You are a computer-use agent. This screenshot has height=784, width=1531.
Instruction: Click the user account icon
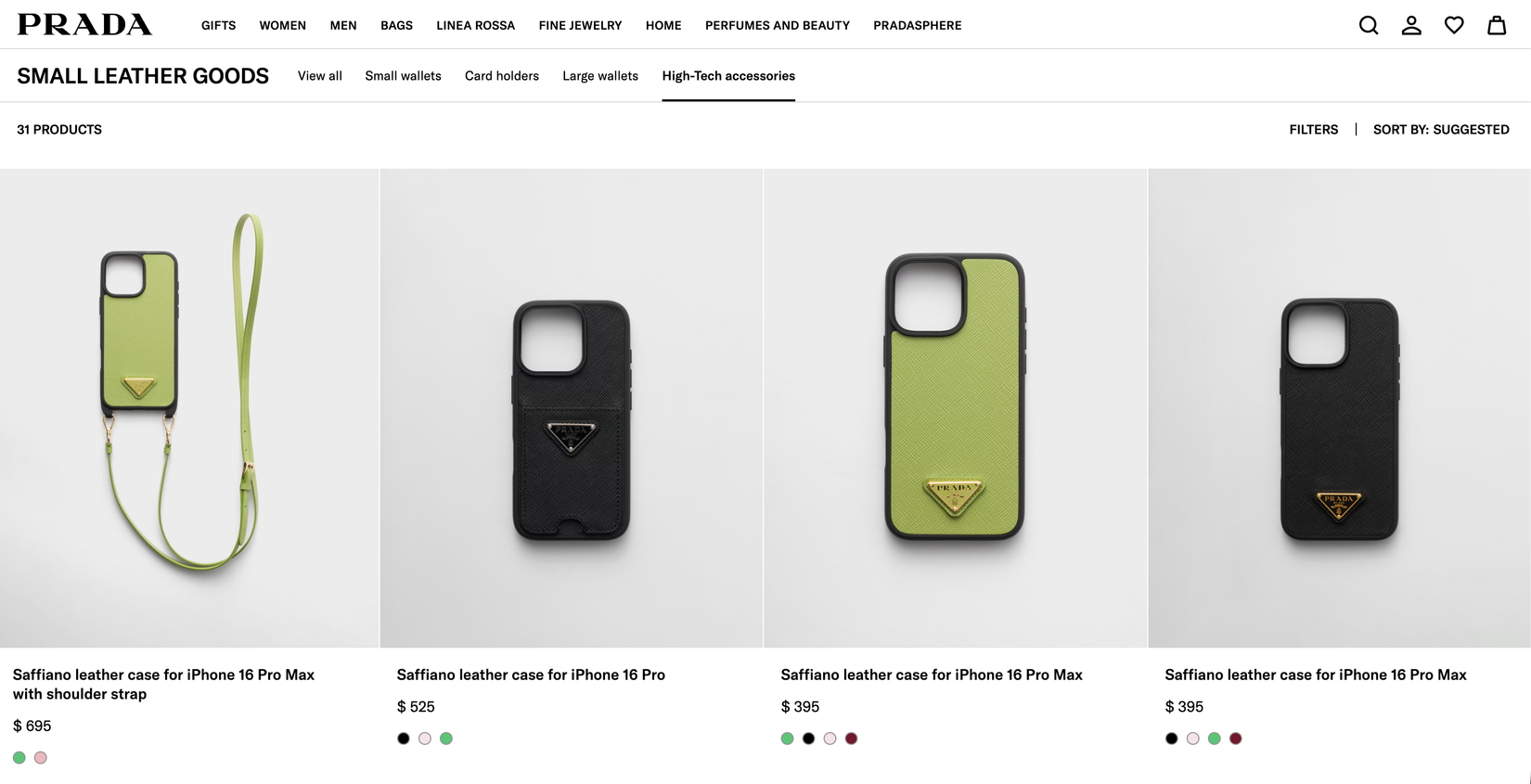pyautogui.click(x=1410, y=25)
